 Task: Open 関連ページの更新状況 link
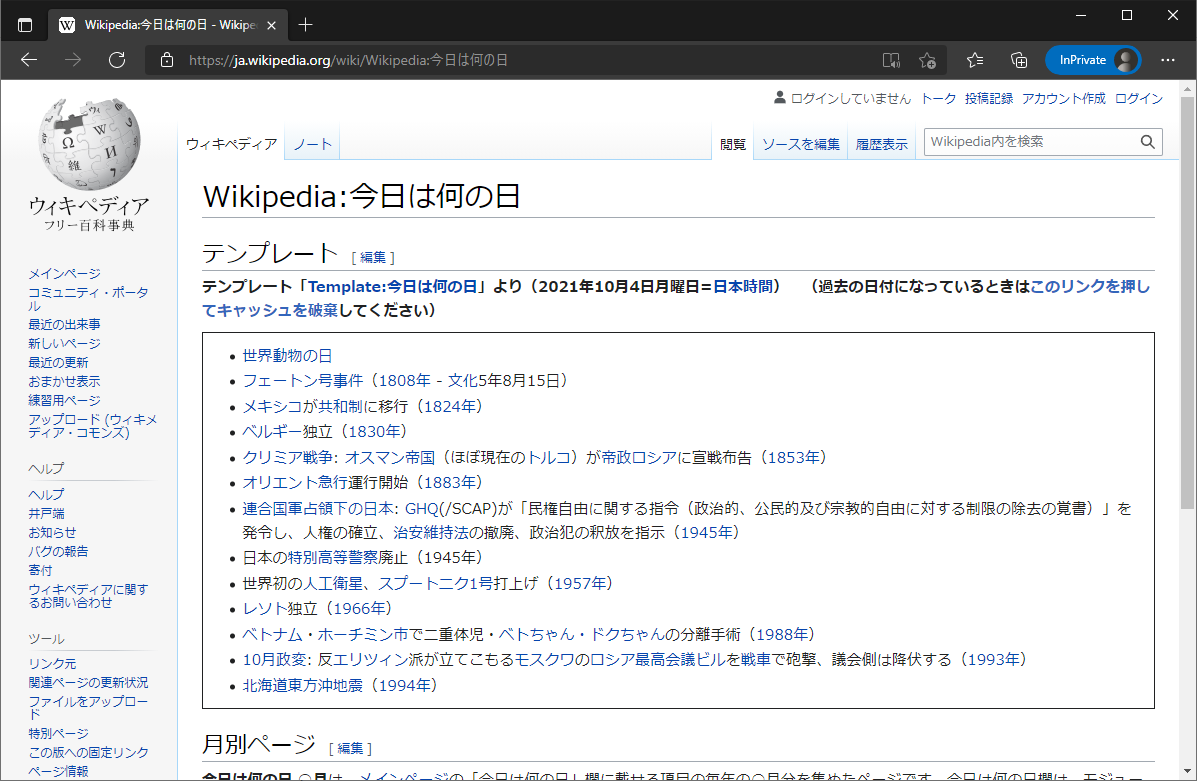88,683
